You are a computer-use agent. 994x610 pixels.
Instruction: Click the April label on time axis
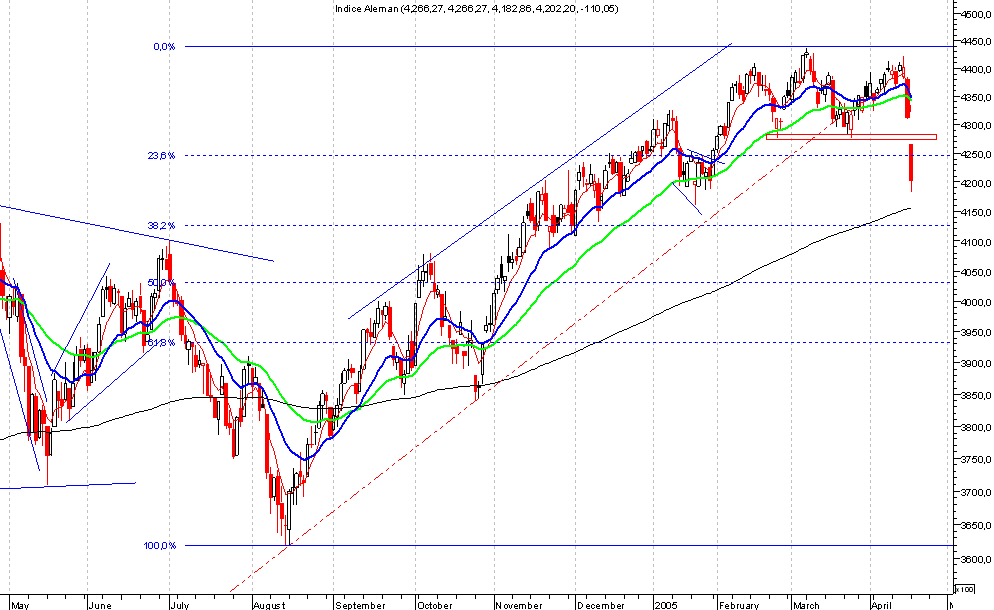coord(881,605)
